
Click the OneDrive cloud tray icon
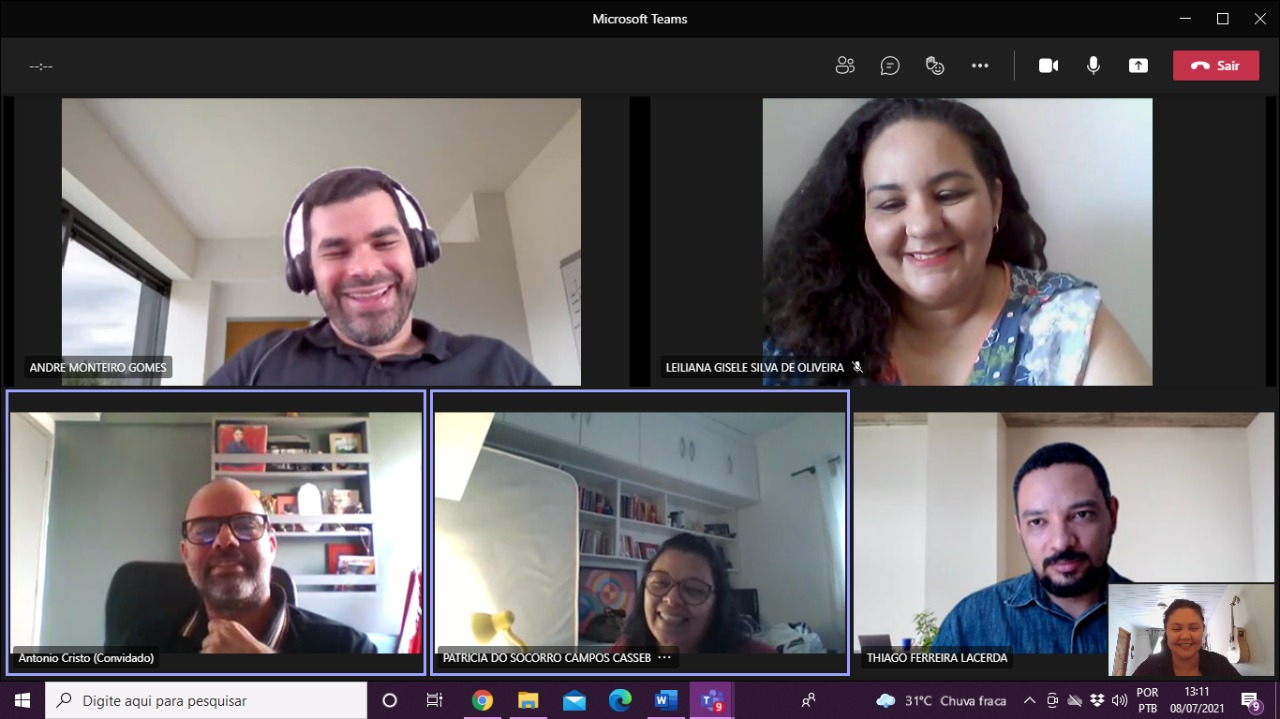click(1075, 700)
